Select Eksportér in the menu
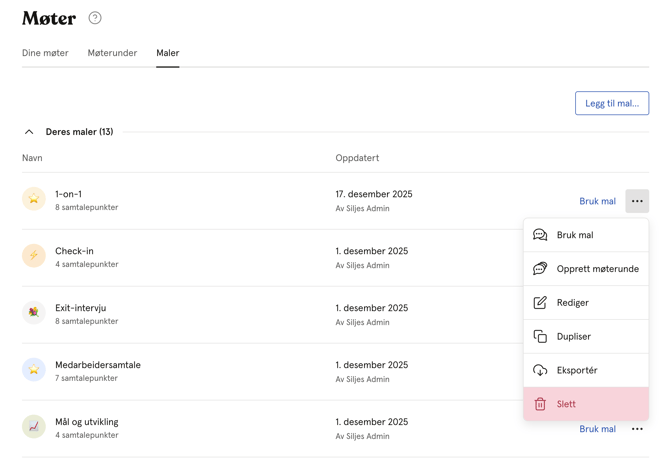This screenshot has height=471, width=670. click(586, 370)
